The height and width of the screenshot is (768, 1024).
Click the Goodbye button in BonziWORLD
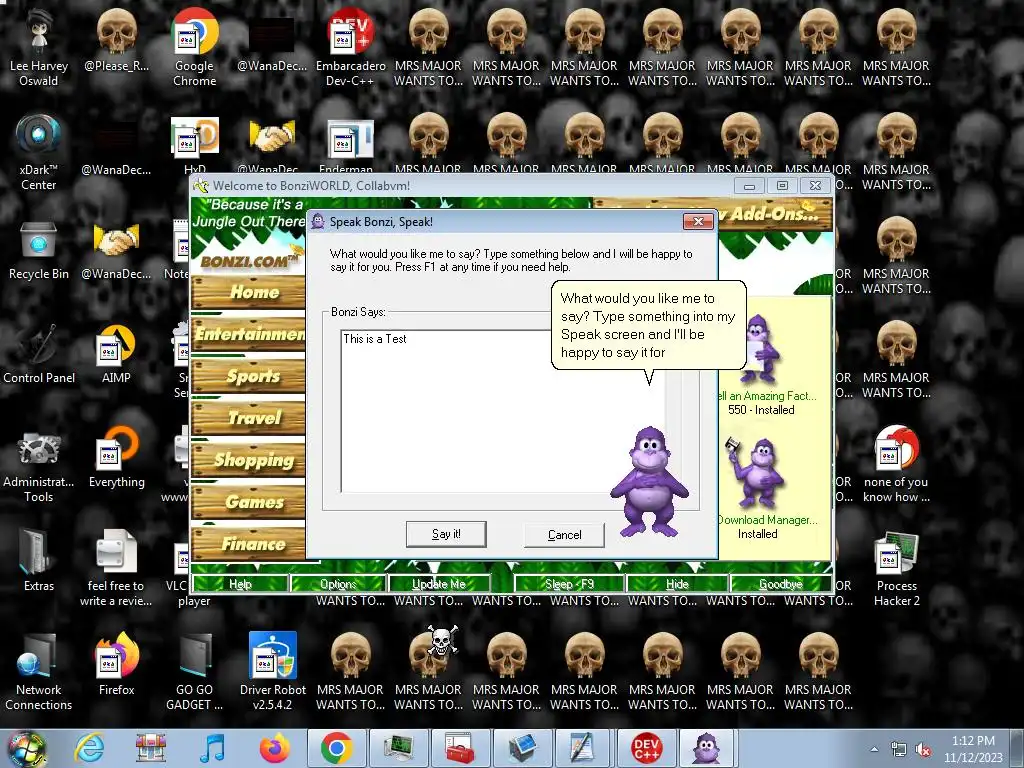coord(780,584)
